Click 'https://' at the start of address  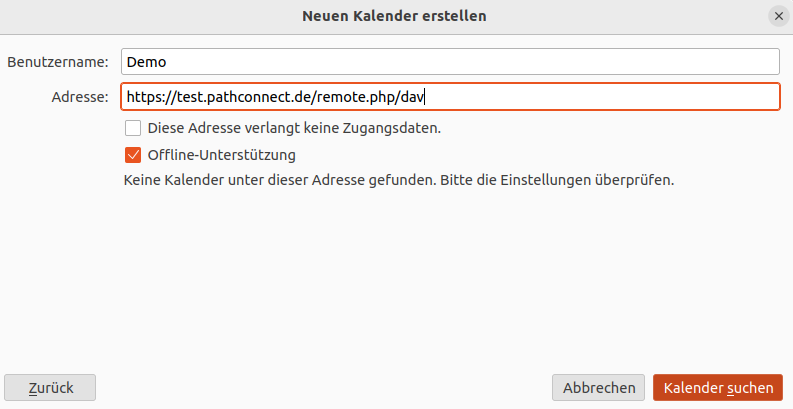click(148, 97)
